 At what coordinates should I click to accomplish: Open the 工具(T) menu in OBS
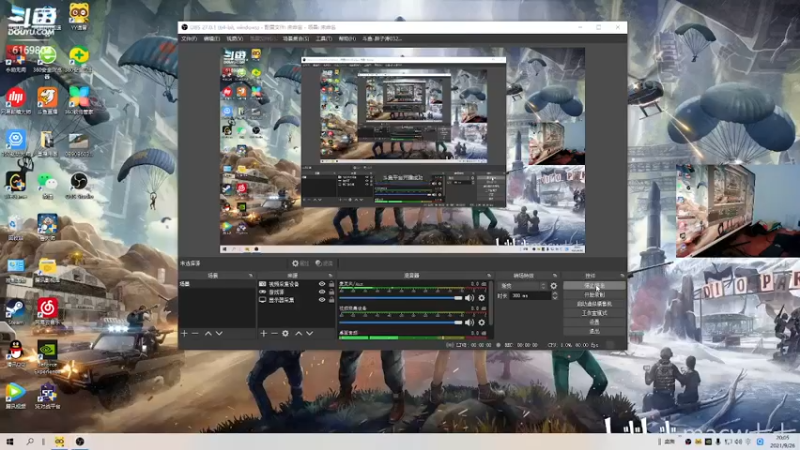[x=323, y=39]
